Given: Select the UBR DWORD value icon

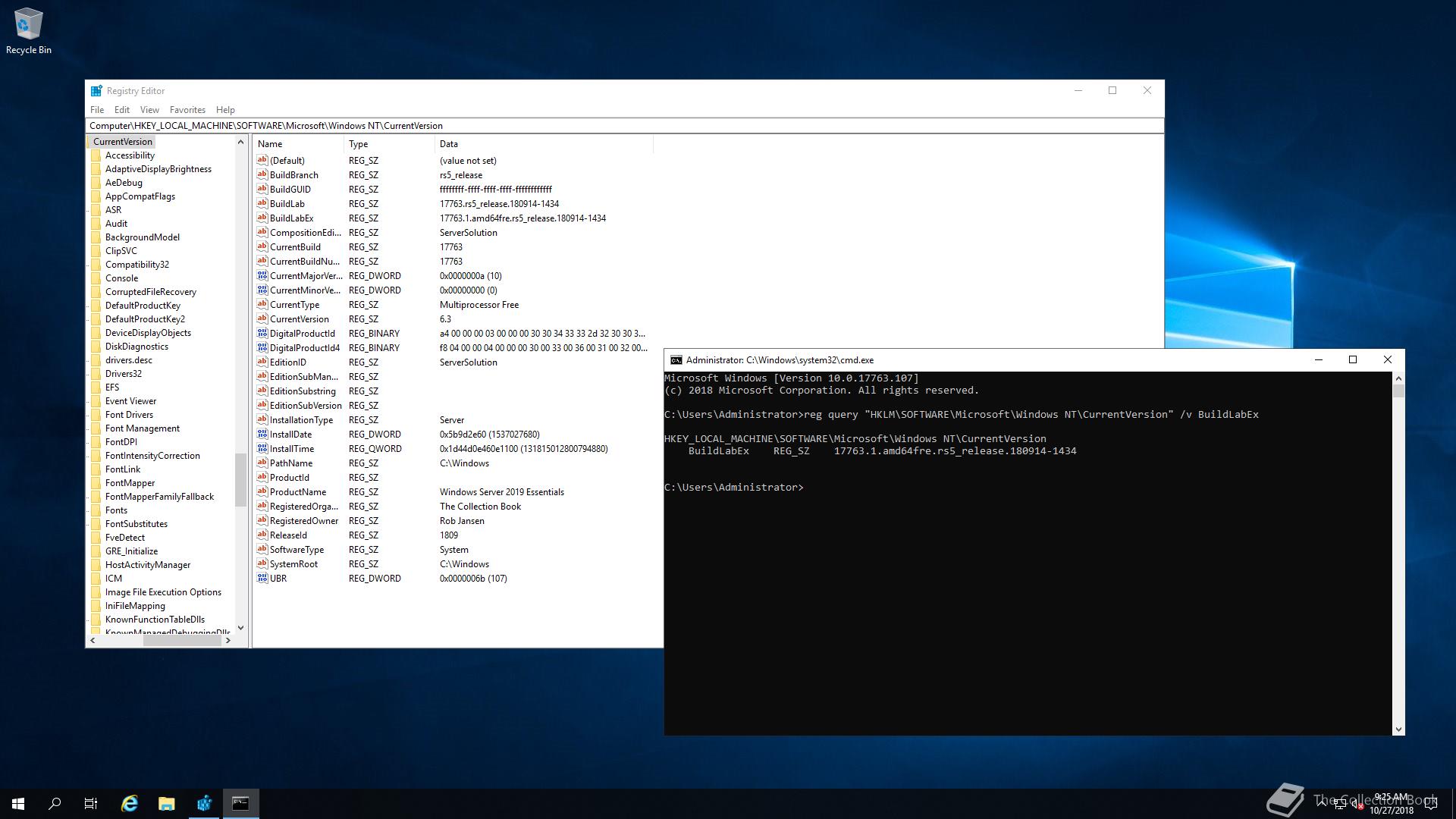Looking at the screenshot, I should coord(262,579).
